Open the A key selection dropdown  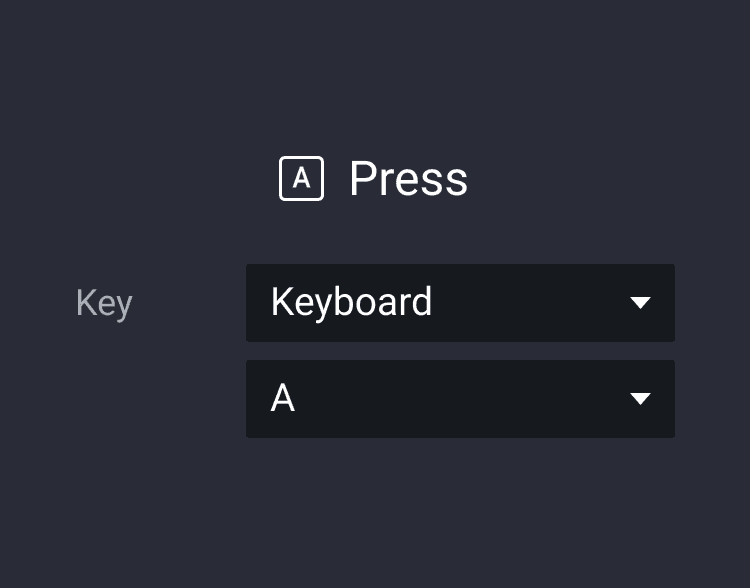tap(460, 399)
